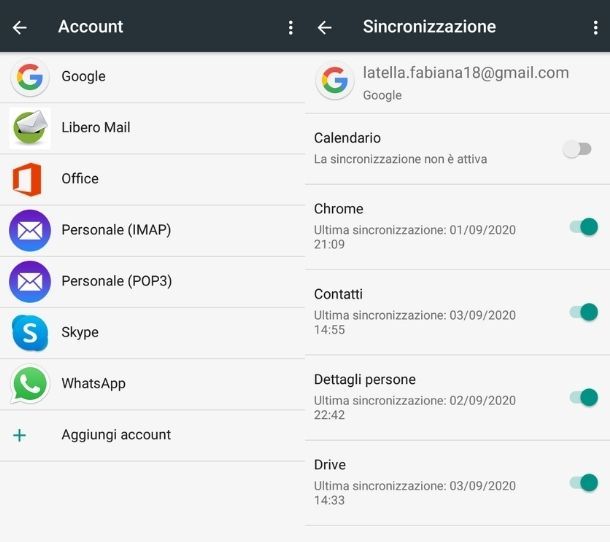
Task: Select the Office account row
Action: pos(152,179)
